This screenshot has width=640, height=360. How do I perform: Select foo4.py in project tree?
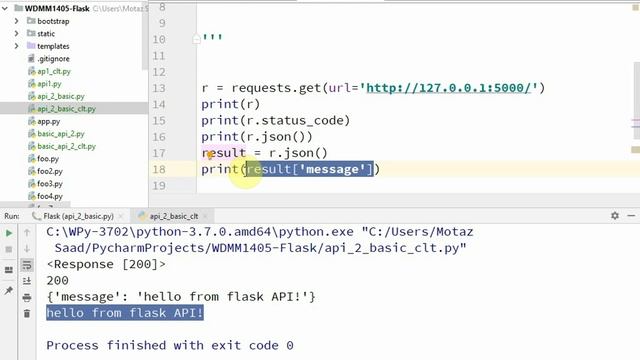[50, 196]
